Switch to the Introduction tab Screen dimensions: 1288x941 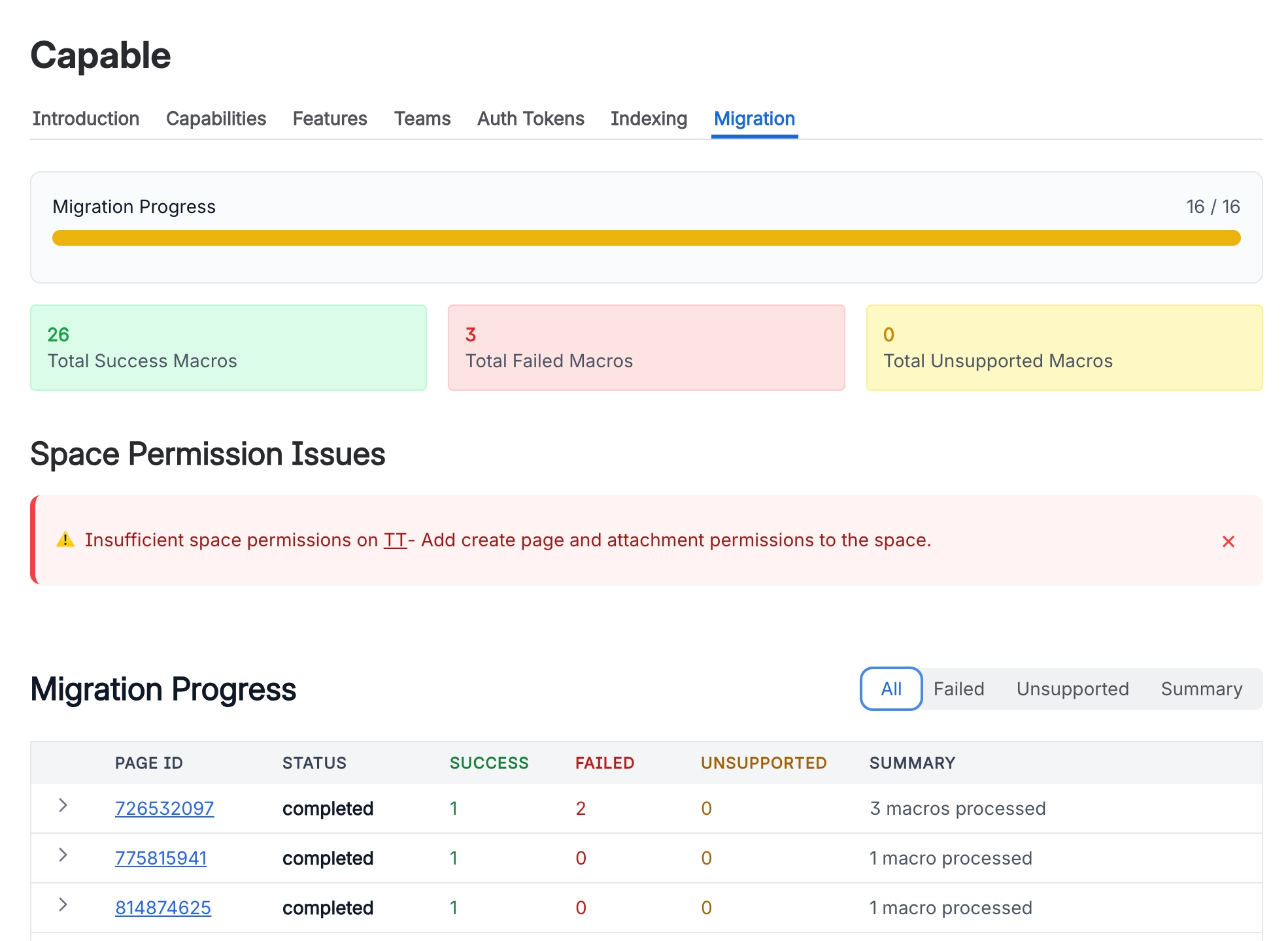85,119
